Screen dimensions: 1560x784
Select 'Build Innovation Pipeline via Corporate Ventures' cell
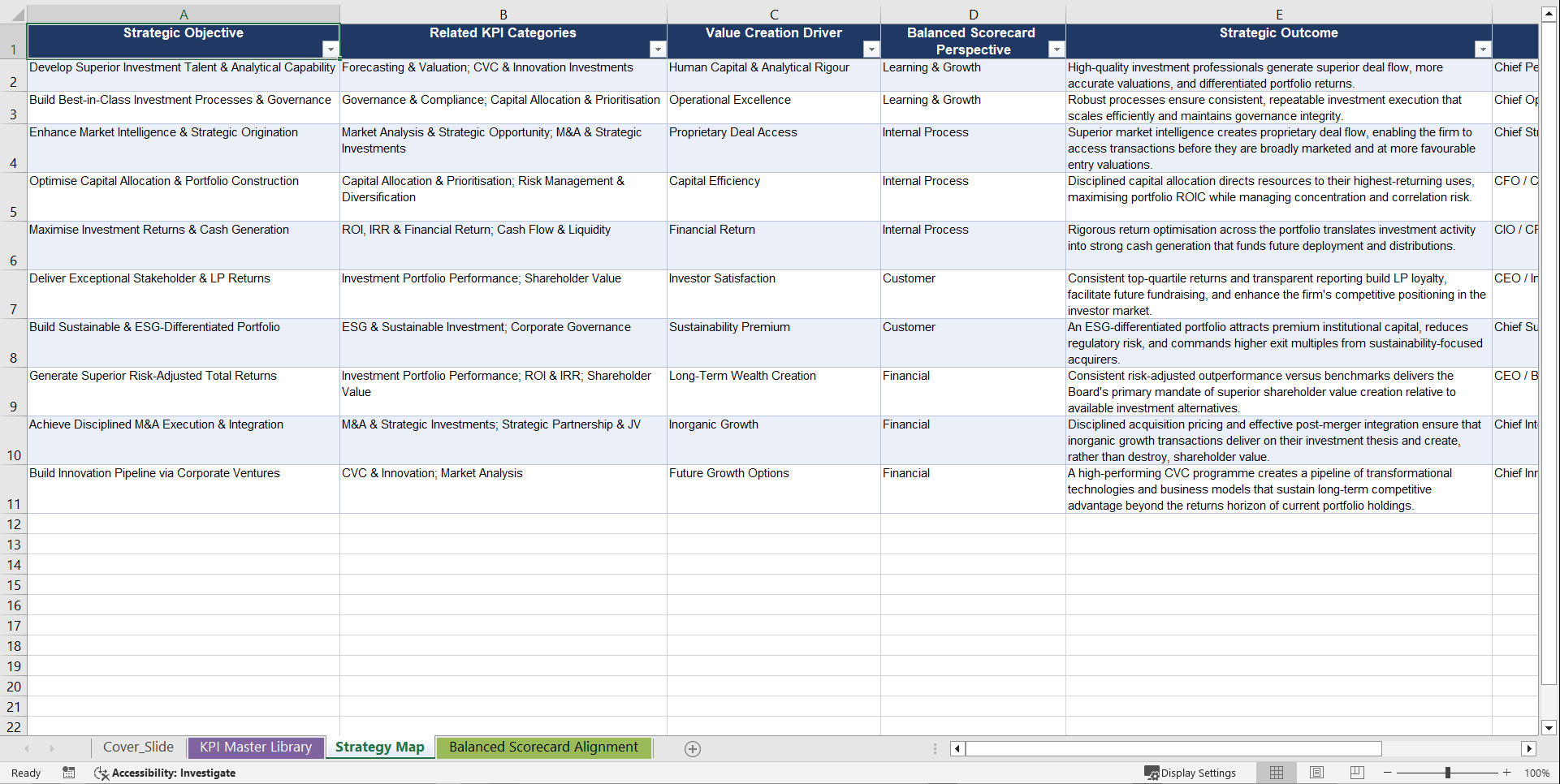184,489
